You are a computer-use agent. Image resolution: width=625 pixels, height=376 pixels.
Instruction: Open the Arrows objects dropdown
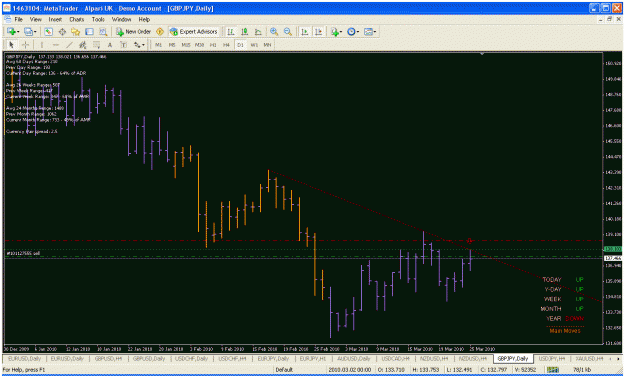139,45
